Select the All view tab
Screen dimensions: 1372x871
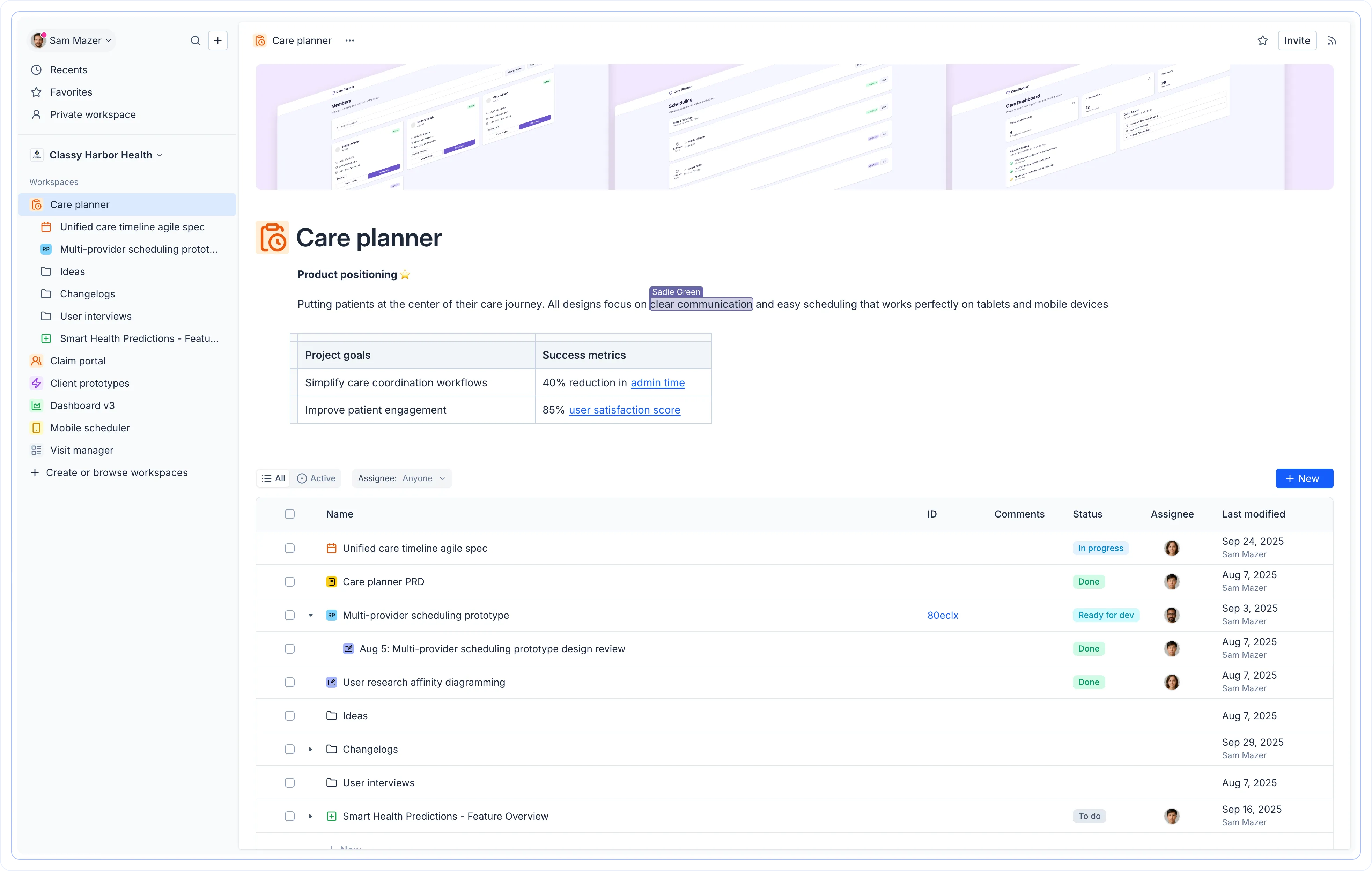[273, 478]
